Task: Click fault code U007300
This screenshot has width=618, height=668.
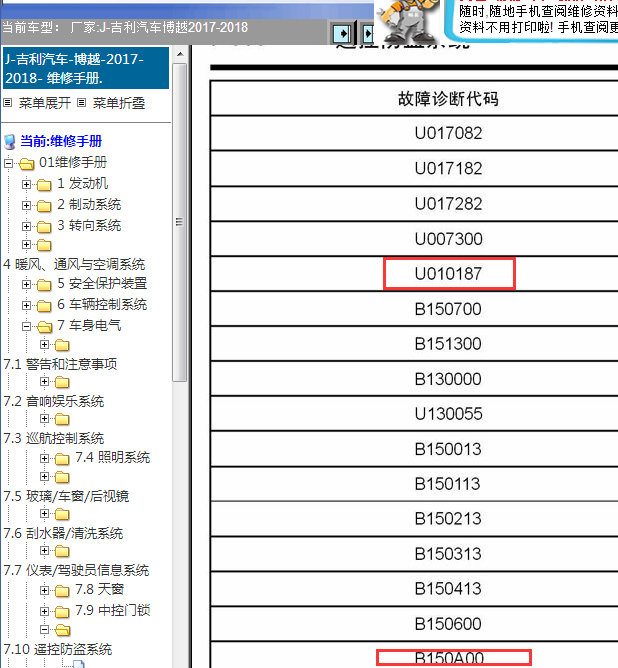Action: (448, 239)
